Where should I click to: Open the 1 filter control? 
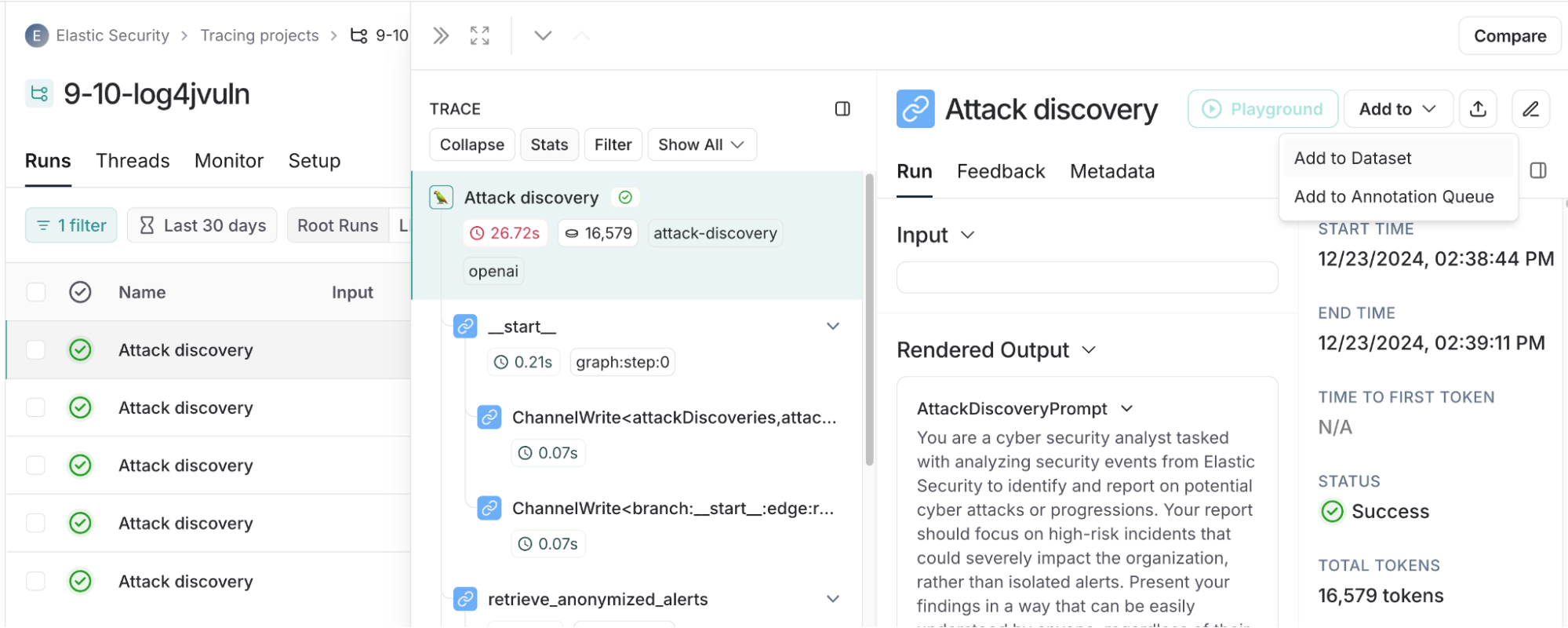pos(71,225)
